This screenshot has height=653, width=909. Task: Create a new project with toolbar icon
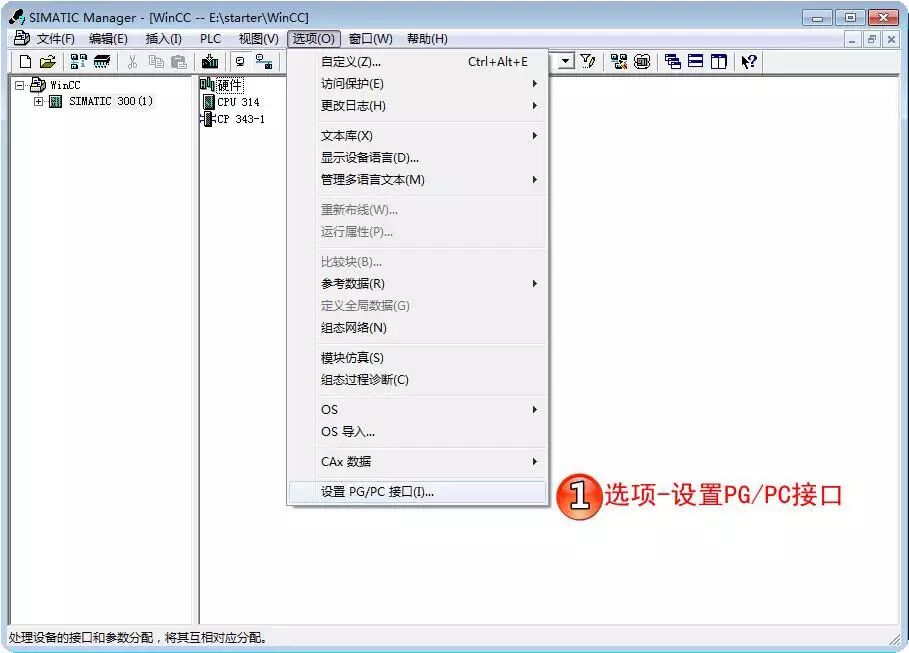26,61
